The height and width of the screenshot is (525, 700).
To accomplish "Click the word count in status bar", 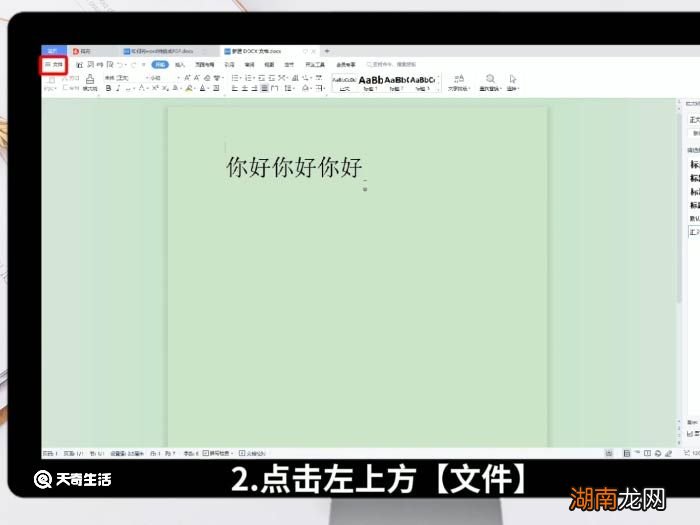I will pos(191,453).
